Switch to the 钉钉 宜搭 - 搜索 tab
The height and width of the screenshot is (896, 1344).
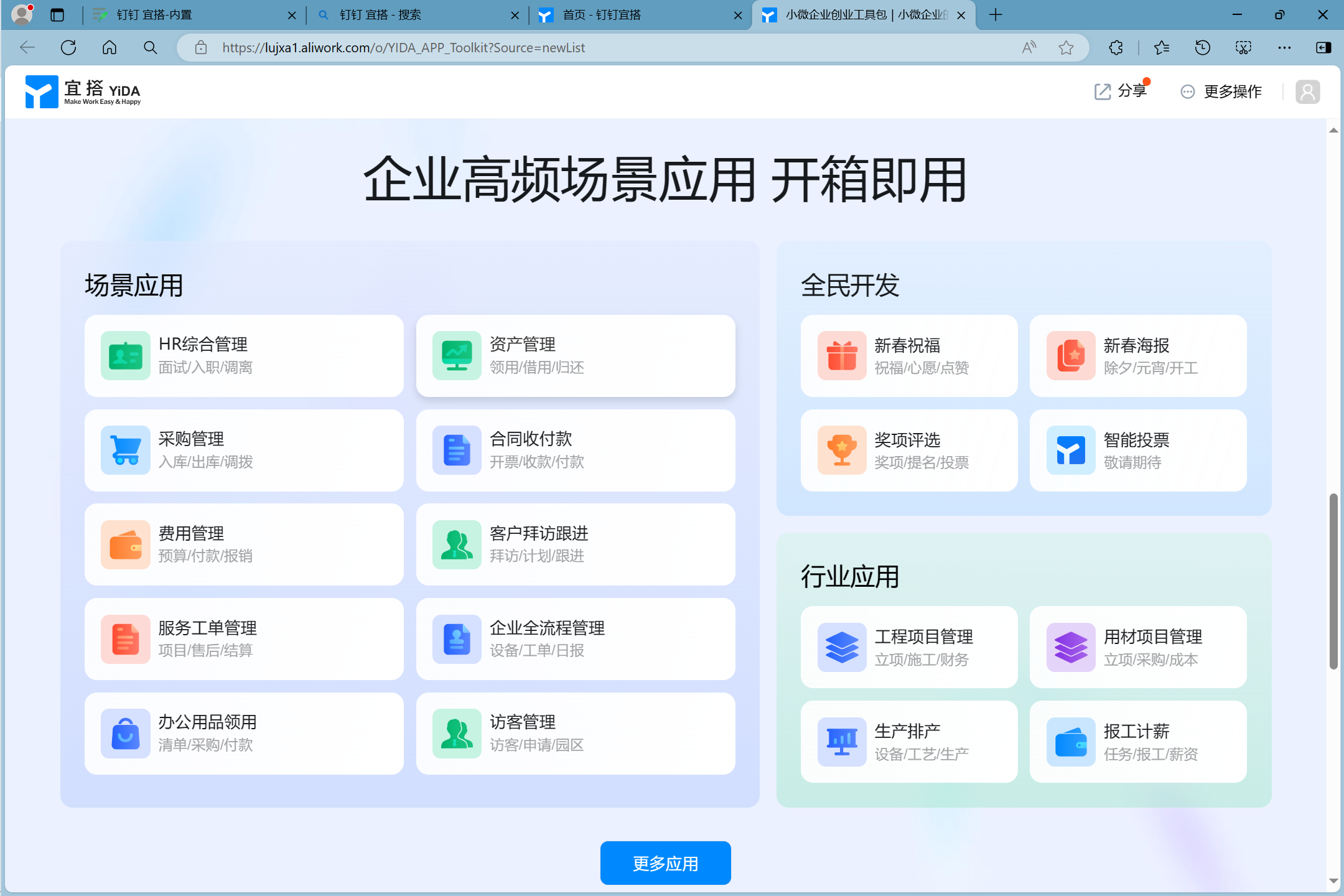pyautogui.click(x=418, y=15)
